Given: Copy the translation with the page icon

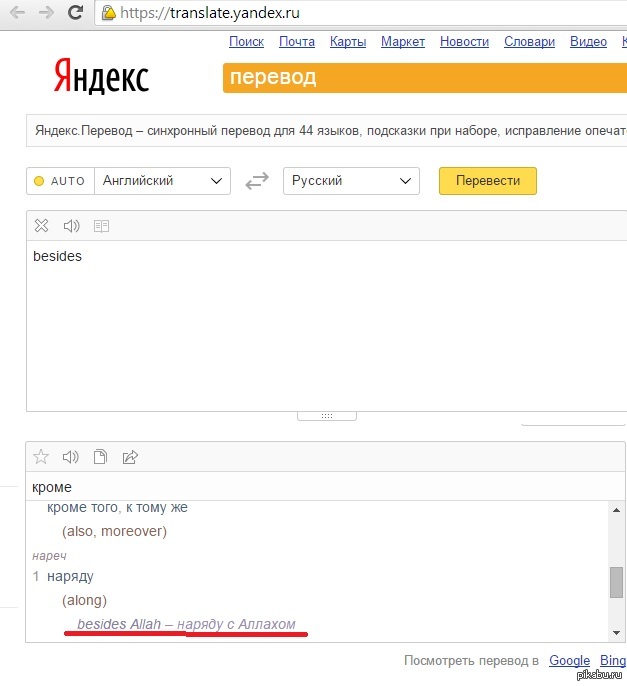Looking at the screenshot, I should [100, 457].
